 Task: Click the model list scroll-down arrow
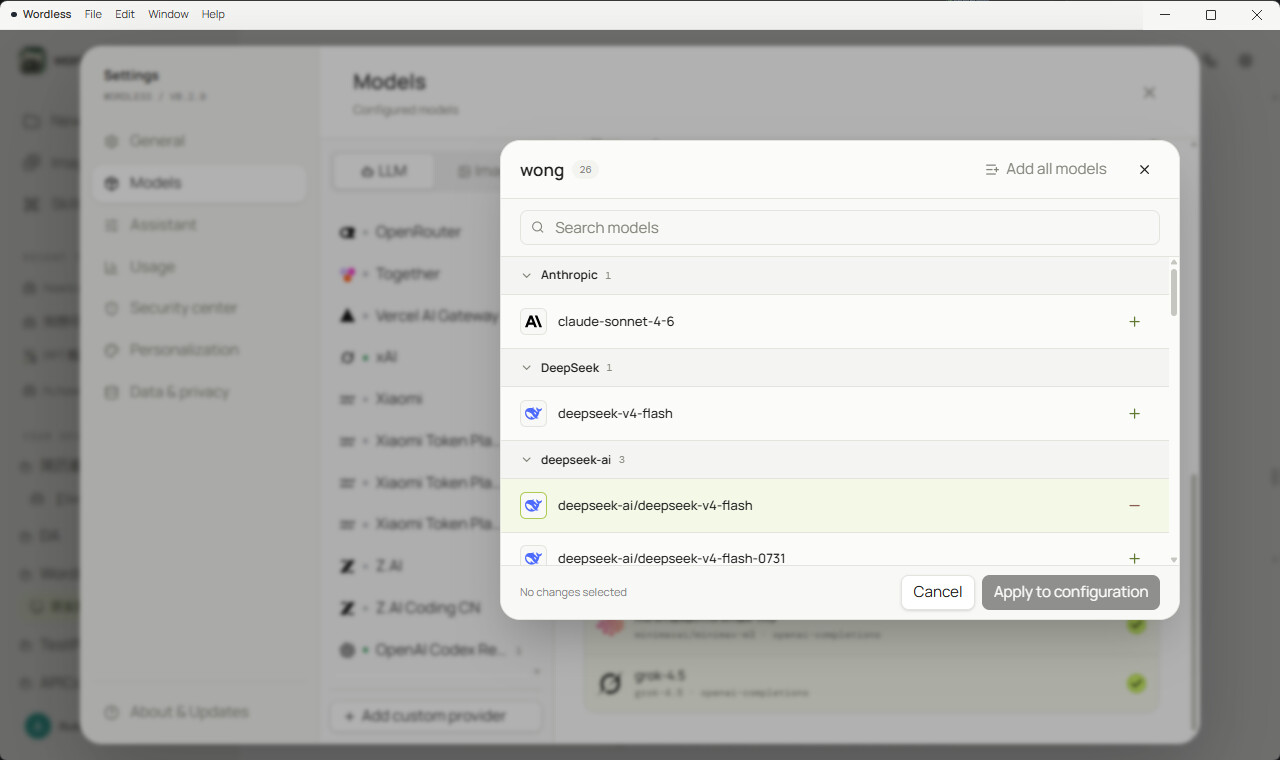(x=1174, y=560)
